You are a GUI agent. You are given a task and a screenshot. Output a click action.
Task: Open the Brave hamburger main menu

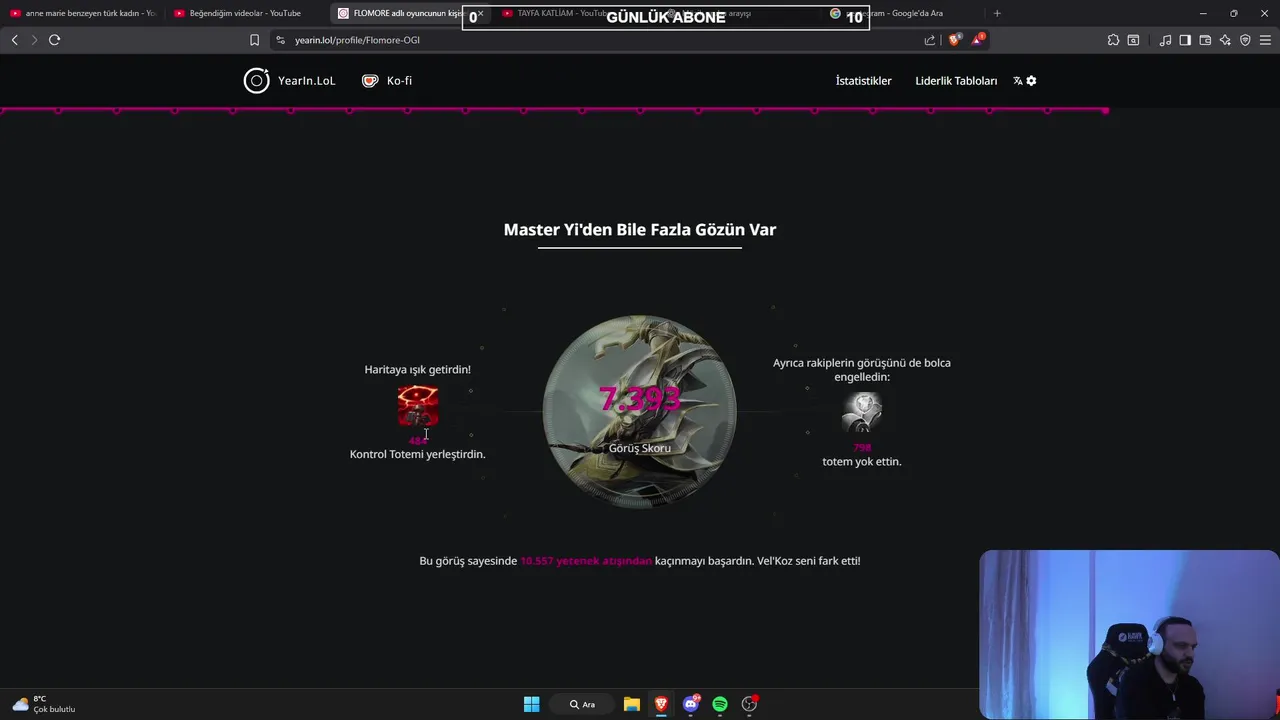(x=1265, y=40)
